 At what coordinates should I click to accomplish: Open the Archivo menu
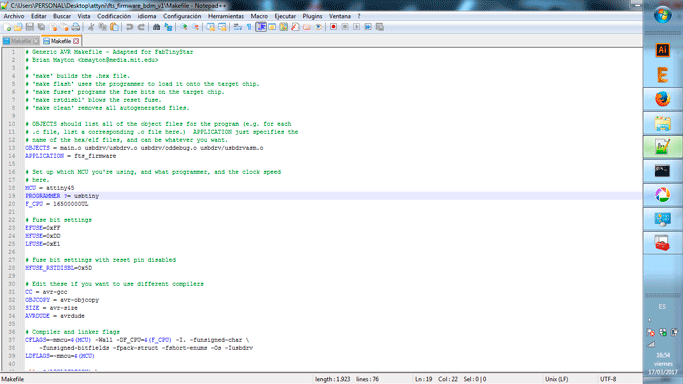click(x=14, y=16)
